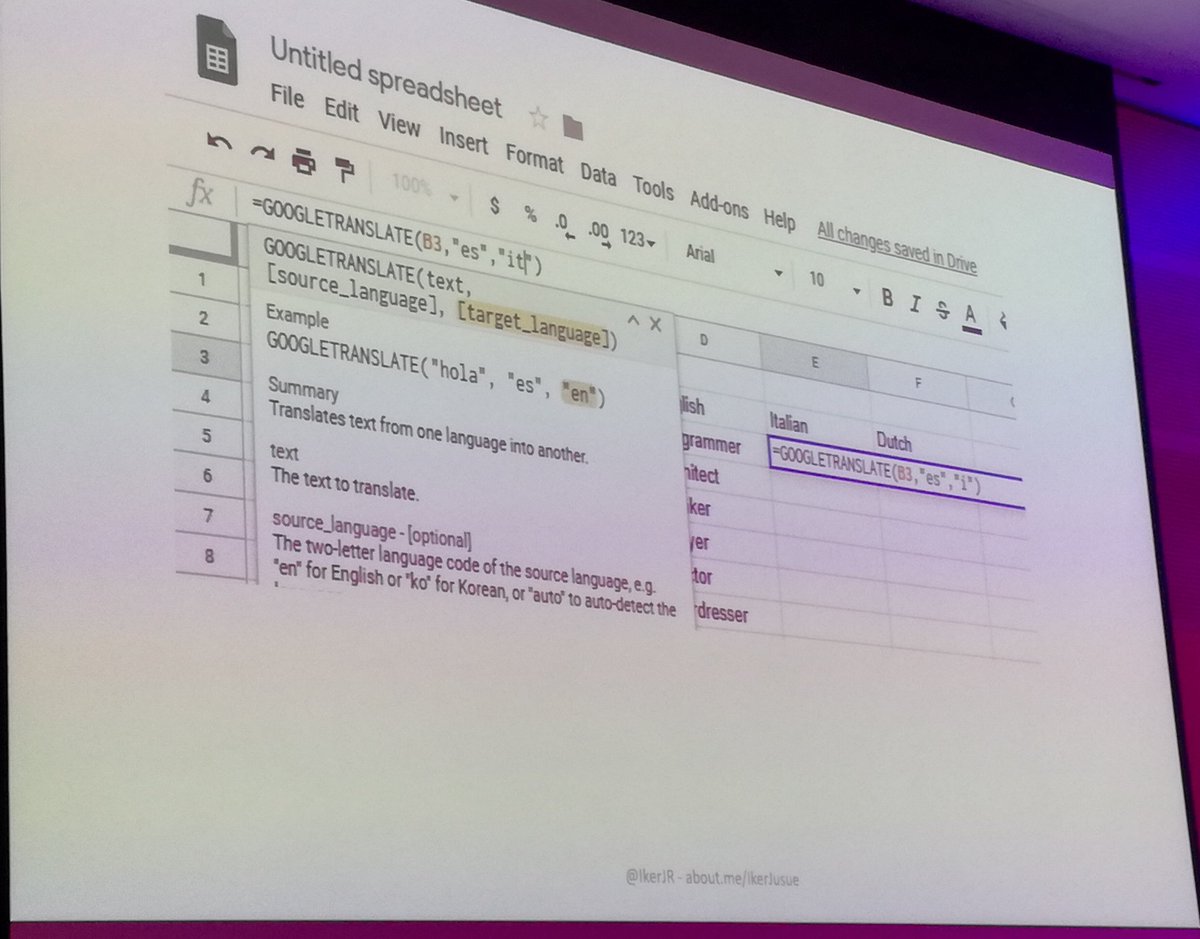
Task: Open the File menu
Action: point(287,97)
